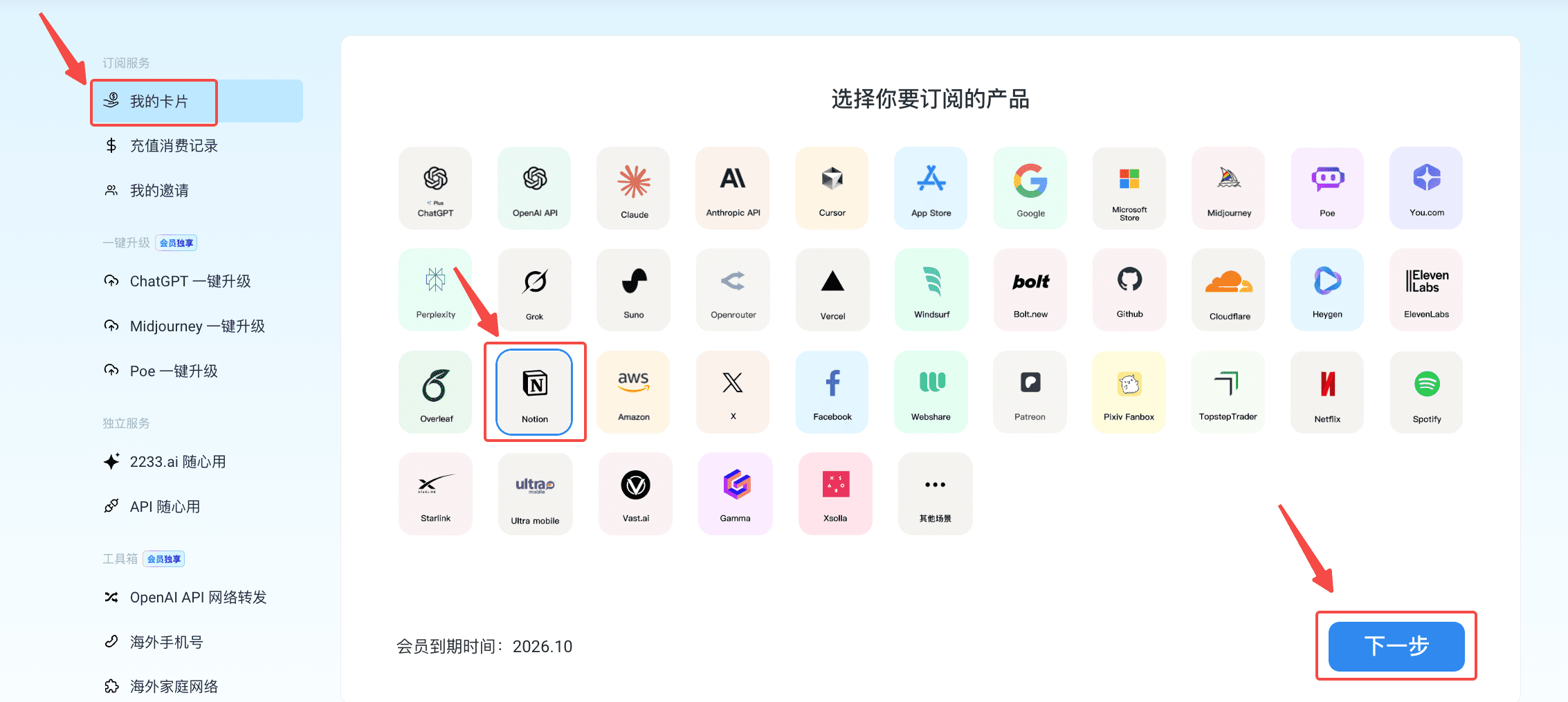Click the 会员到期时间 2026.10 text
The width and height of the screenshot is (1568, 702).
(484, 646)
